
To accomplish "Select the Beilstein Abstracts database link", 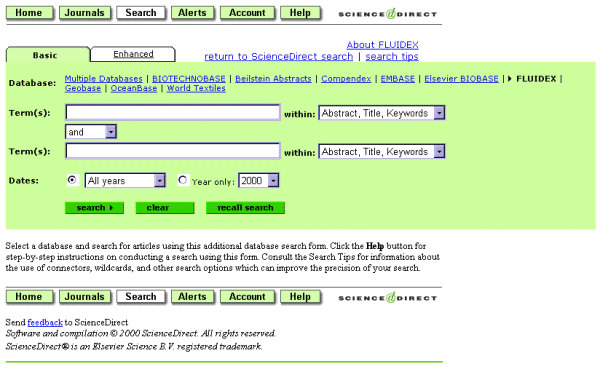I will click(273, 79).
